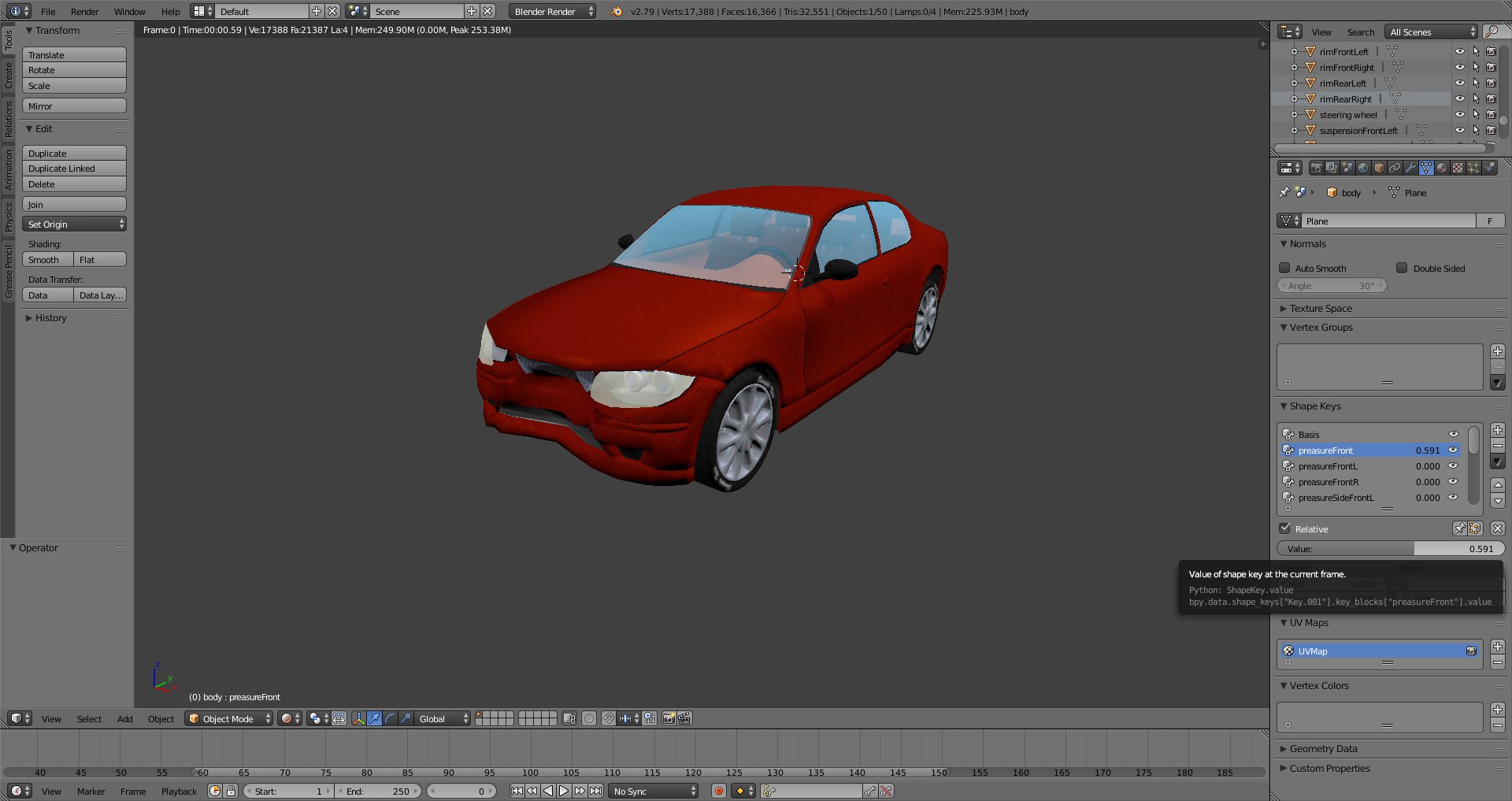Open the Object properties tab cube icon

1379,168
